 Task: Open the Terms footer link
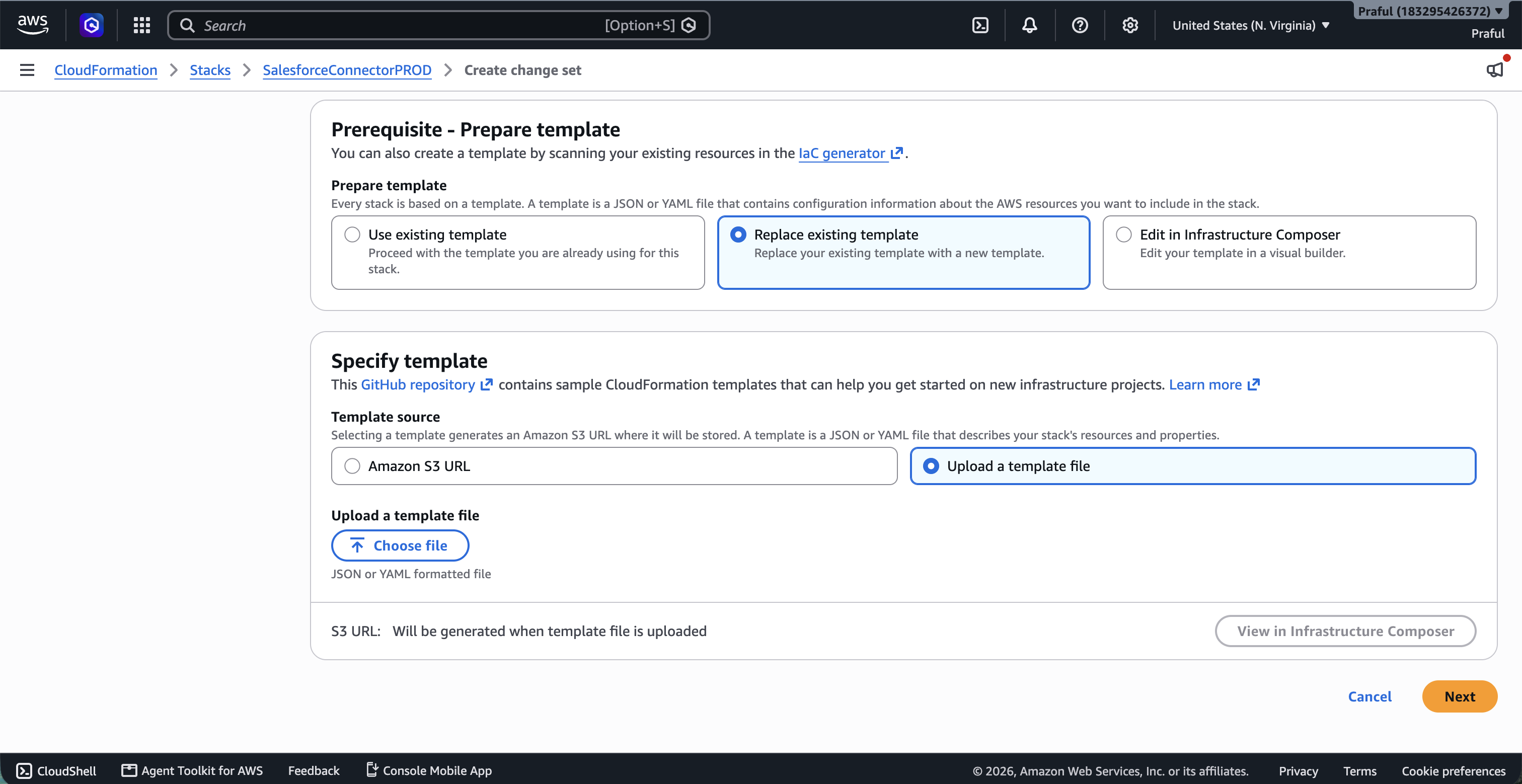coord(1359,771)
